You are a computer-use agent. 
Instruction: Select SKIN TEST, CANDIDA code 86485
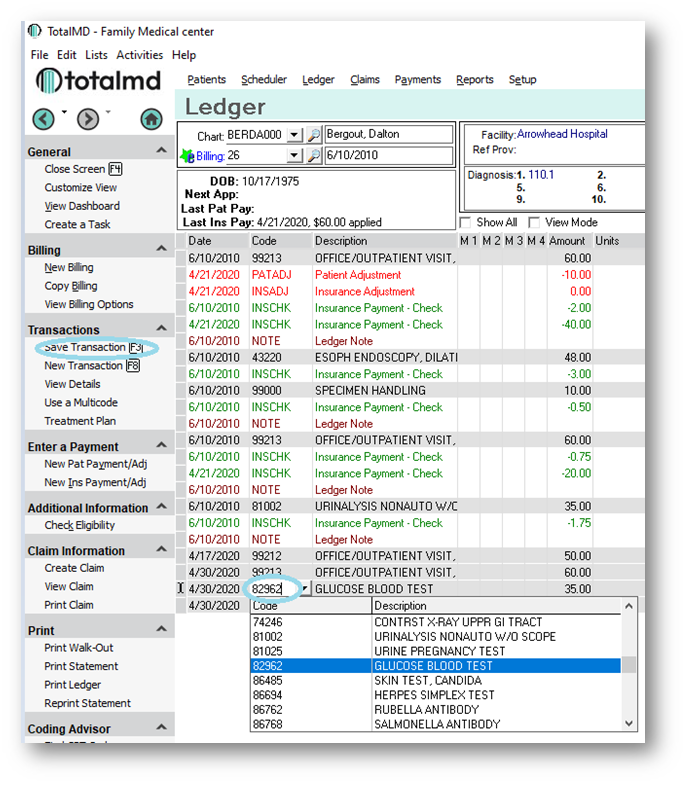pyautogui.click(x=435, y=680)
